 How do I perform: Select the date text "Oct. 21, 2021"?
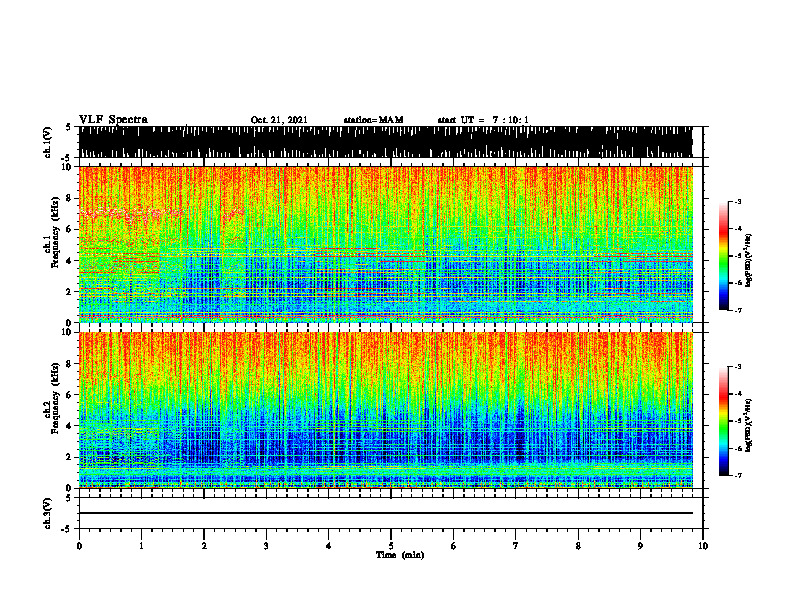[279, 120]
